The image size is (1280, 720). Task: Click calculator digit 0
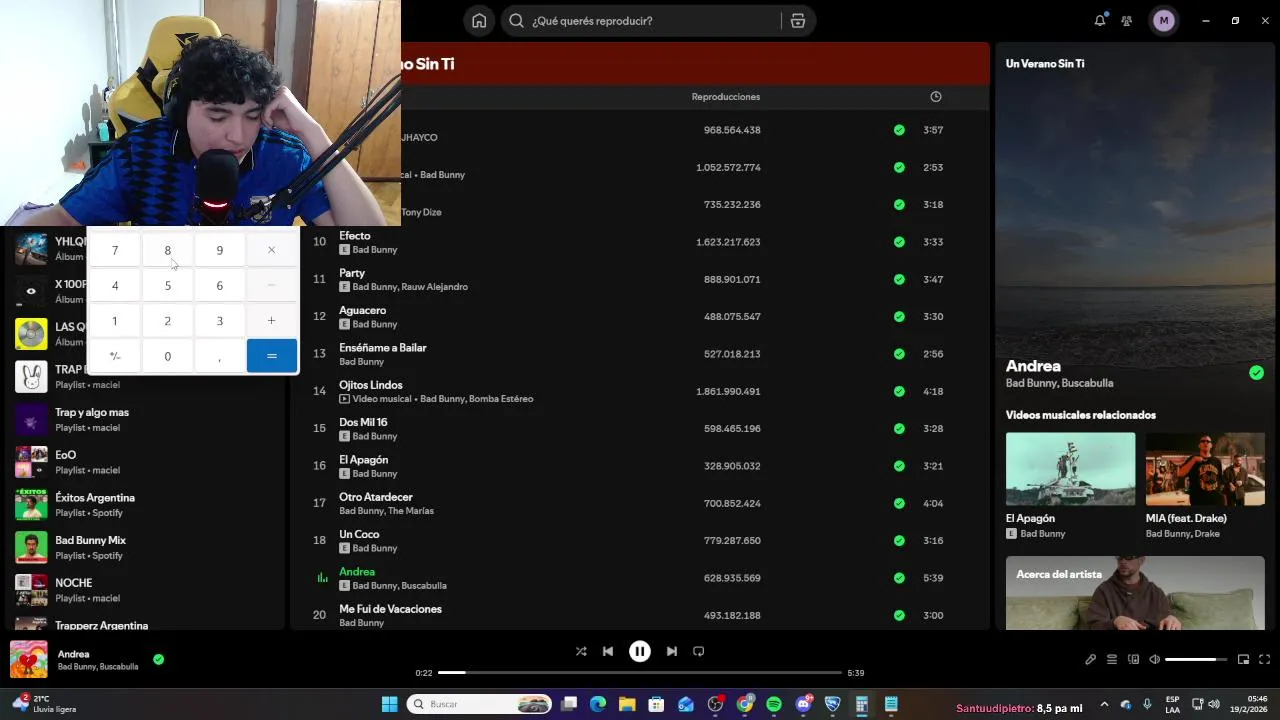tap(167, 356)
